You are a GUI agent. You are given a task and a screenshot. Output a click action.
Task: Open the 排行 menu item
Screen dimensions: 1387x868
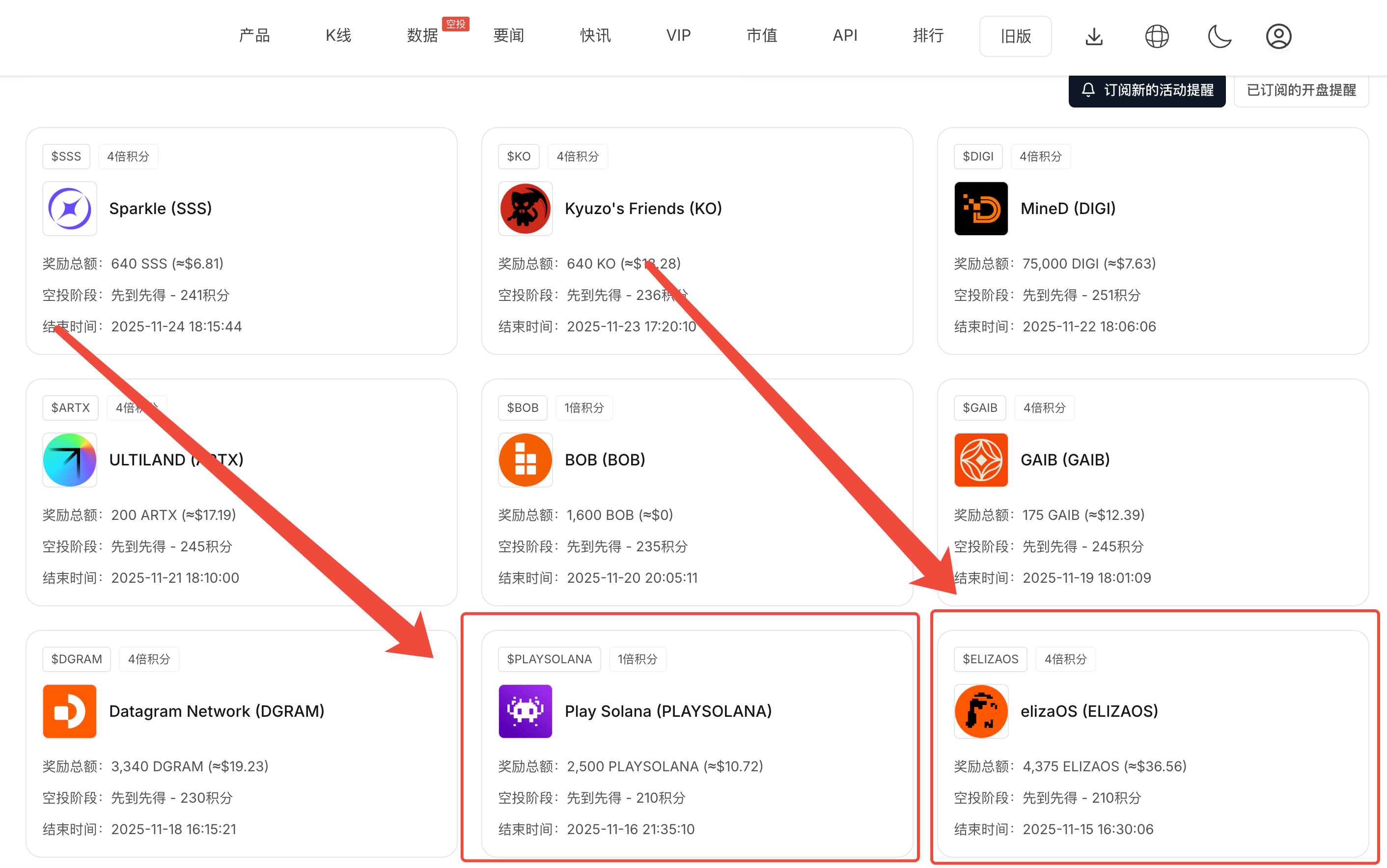pos(928,35)
